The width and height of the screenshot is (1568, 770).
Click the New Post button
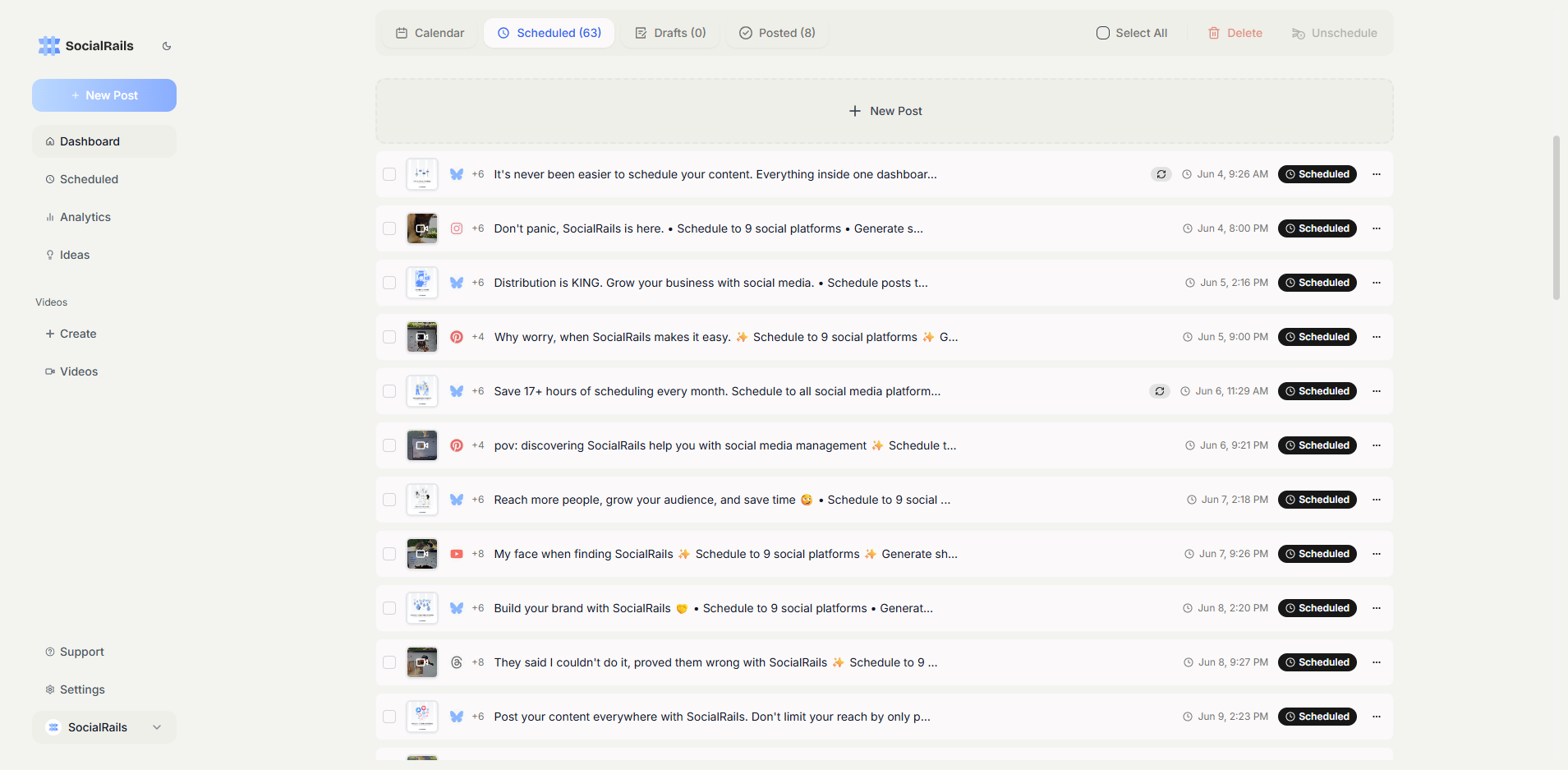click(103, 95)
